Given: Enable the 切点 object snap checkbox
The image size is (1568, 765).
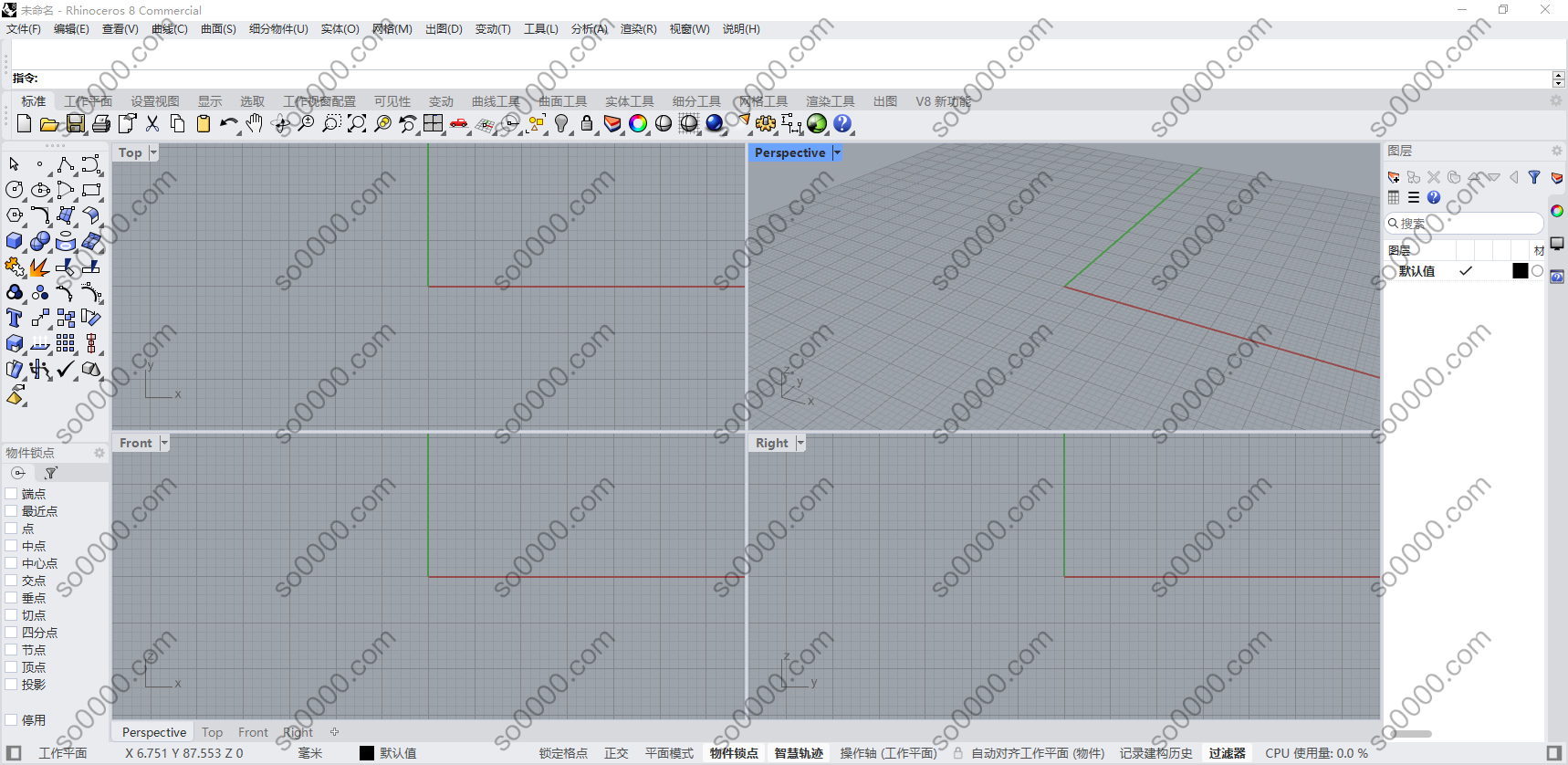Looking at the screenshot, I should point(11,615).
